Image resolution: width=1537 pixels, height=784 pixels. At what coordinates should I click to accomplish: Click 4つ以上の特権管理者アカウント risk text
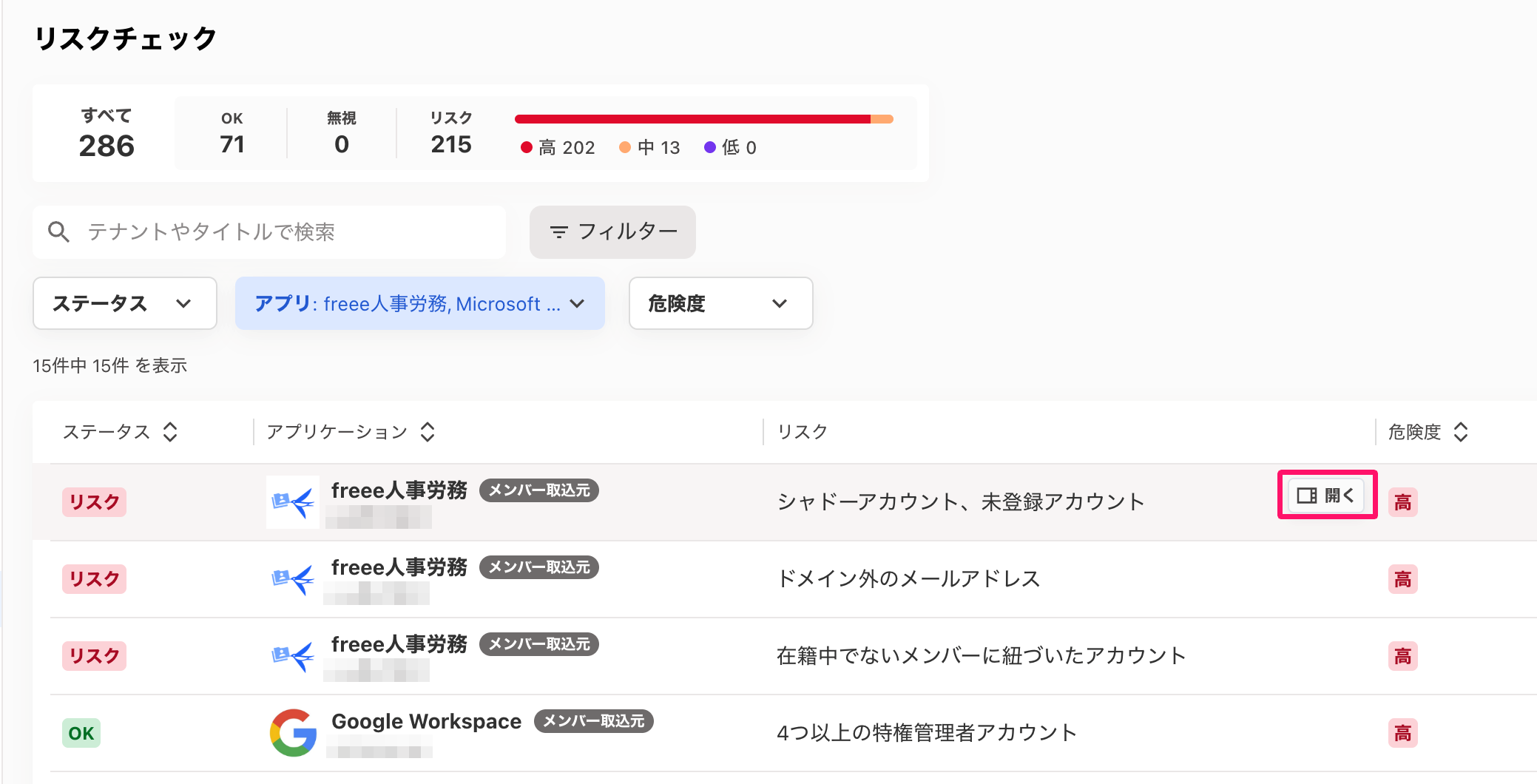click(x=927, y=733)
